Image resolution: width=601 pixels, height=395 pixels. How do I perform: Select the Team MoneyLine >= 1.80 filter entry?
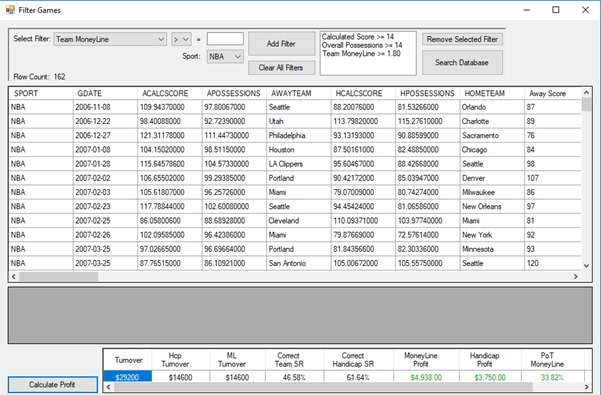(361, 54)
